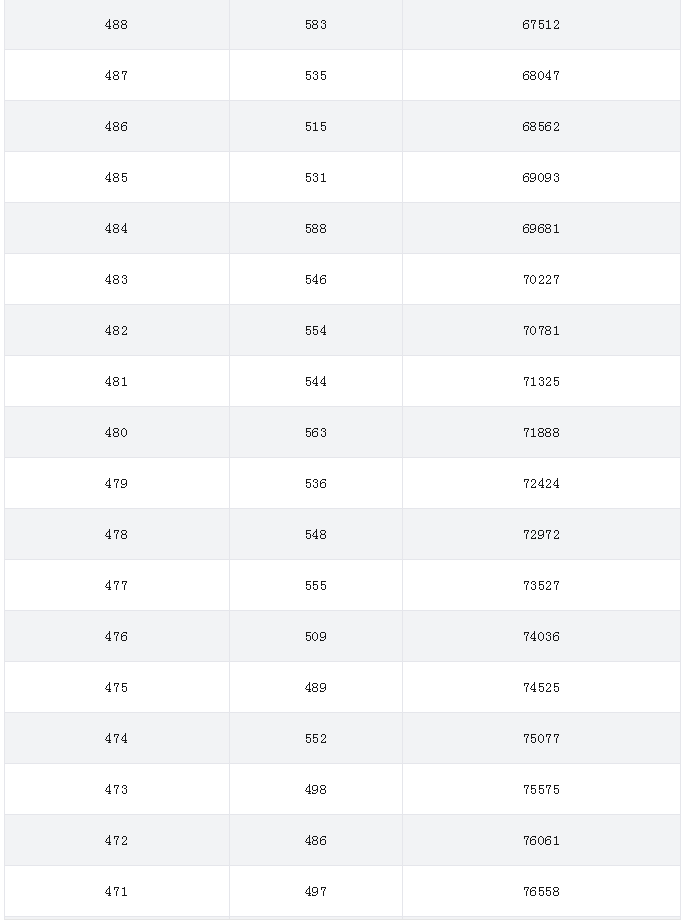Viewport: 685px width, 920px height.
Task: Click the cell with 68047
Action: click(x=541, y=76)
